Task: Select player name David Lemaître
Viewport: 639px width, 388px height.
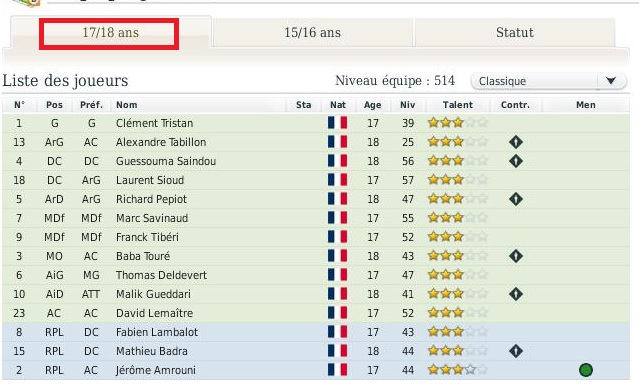Action: tap(154, 313)
